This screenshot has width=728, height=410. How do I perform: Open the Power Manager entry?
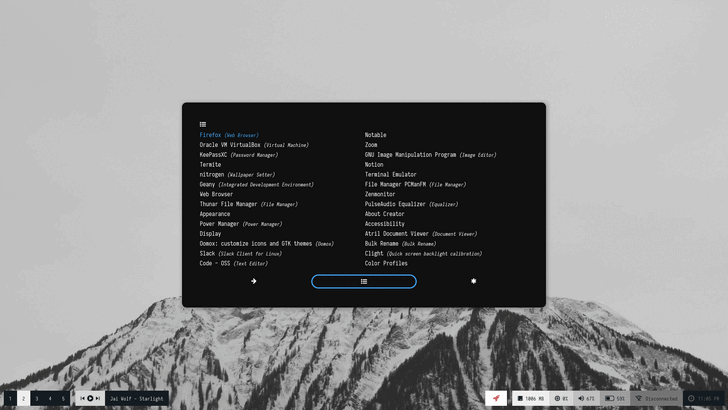point(241,224)
